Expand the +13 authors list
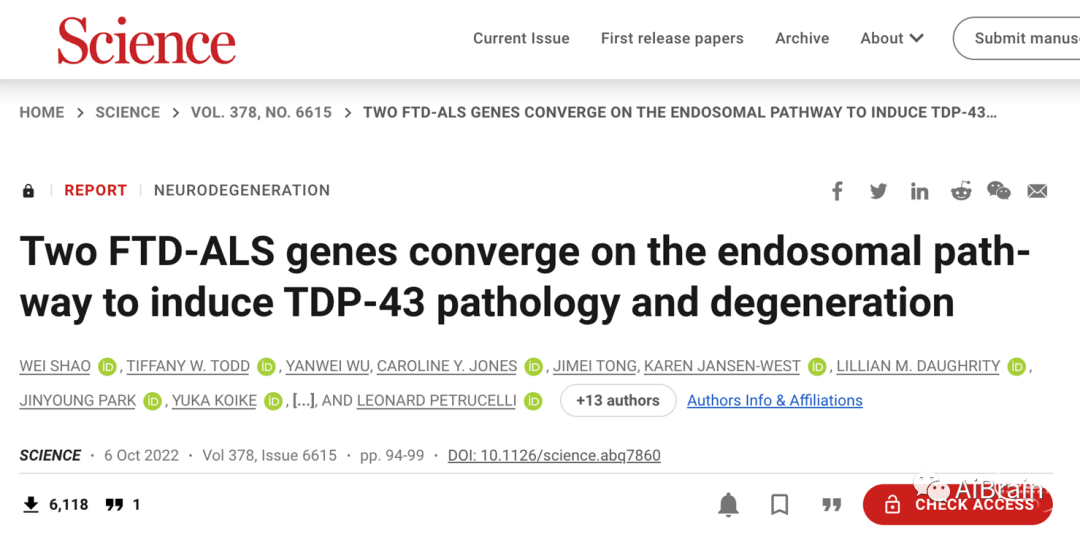Image resolution: width=1080 pixels, height=534 pixels. click(x=618, y=400)
